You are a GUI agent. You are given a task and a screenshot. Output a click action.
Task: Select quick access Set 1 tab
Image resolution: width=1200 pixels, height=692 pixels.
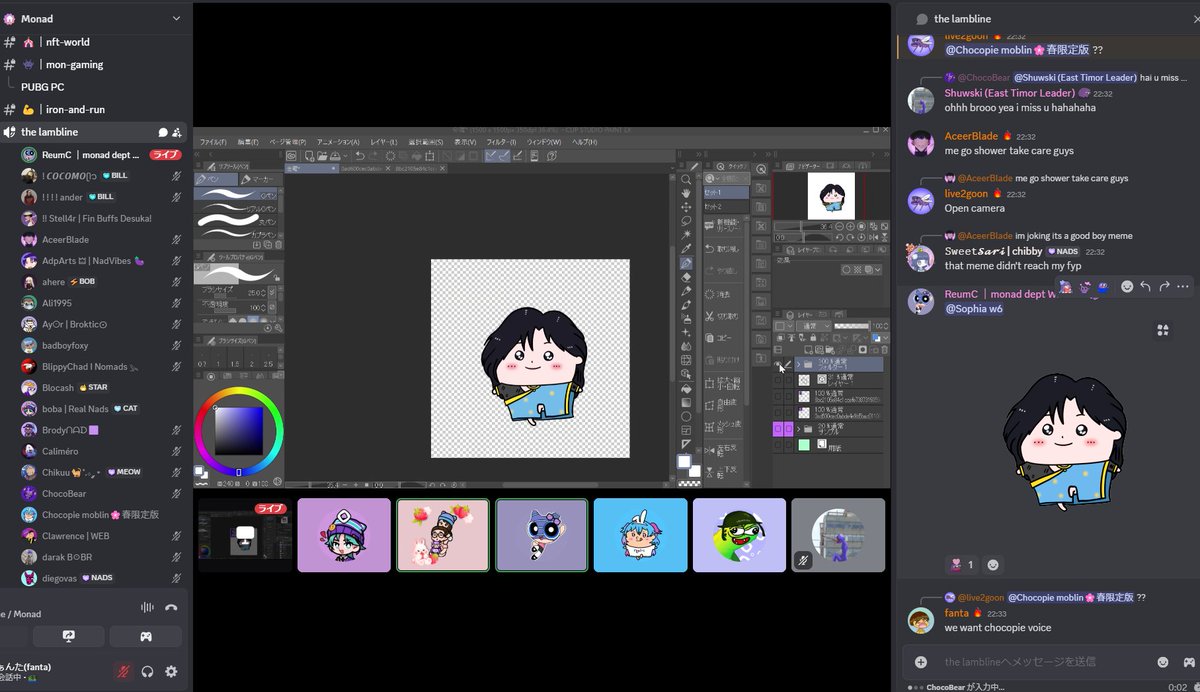tap(726, 192)
